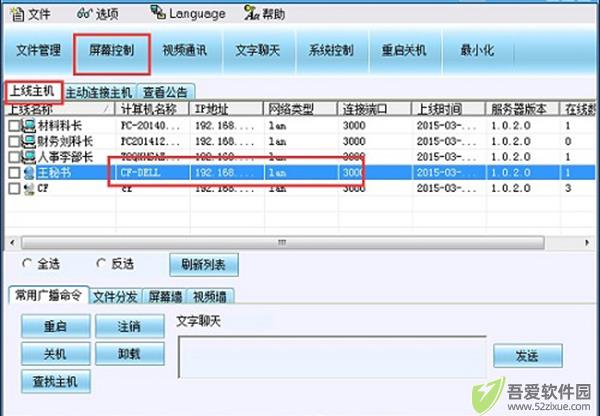The image size is (600, 416).
Task: Click computer icon beside 人事李部长
Action: click(x=28, y=157)
